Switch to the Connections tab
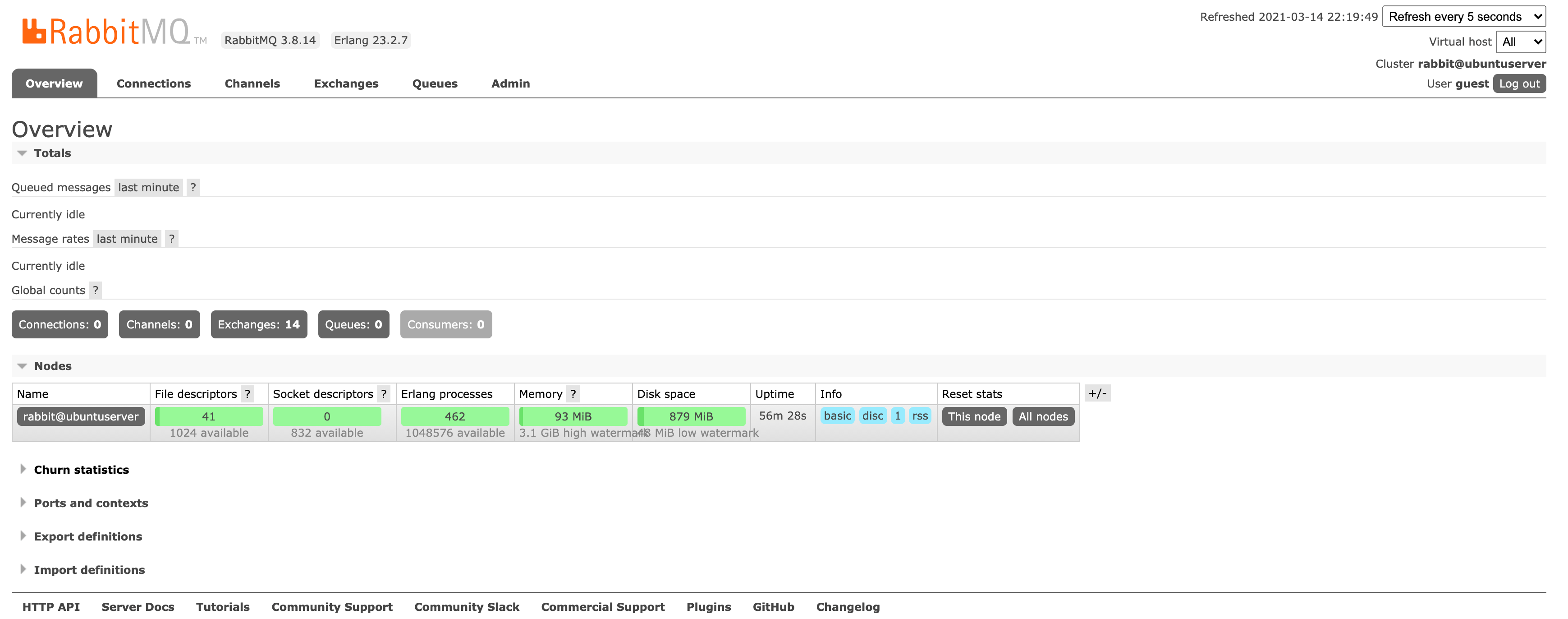The height and width of the screenshot is (619, 1568). point(153,83)
